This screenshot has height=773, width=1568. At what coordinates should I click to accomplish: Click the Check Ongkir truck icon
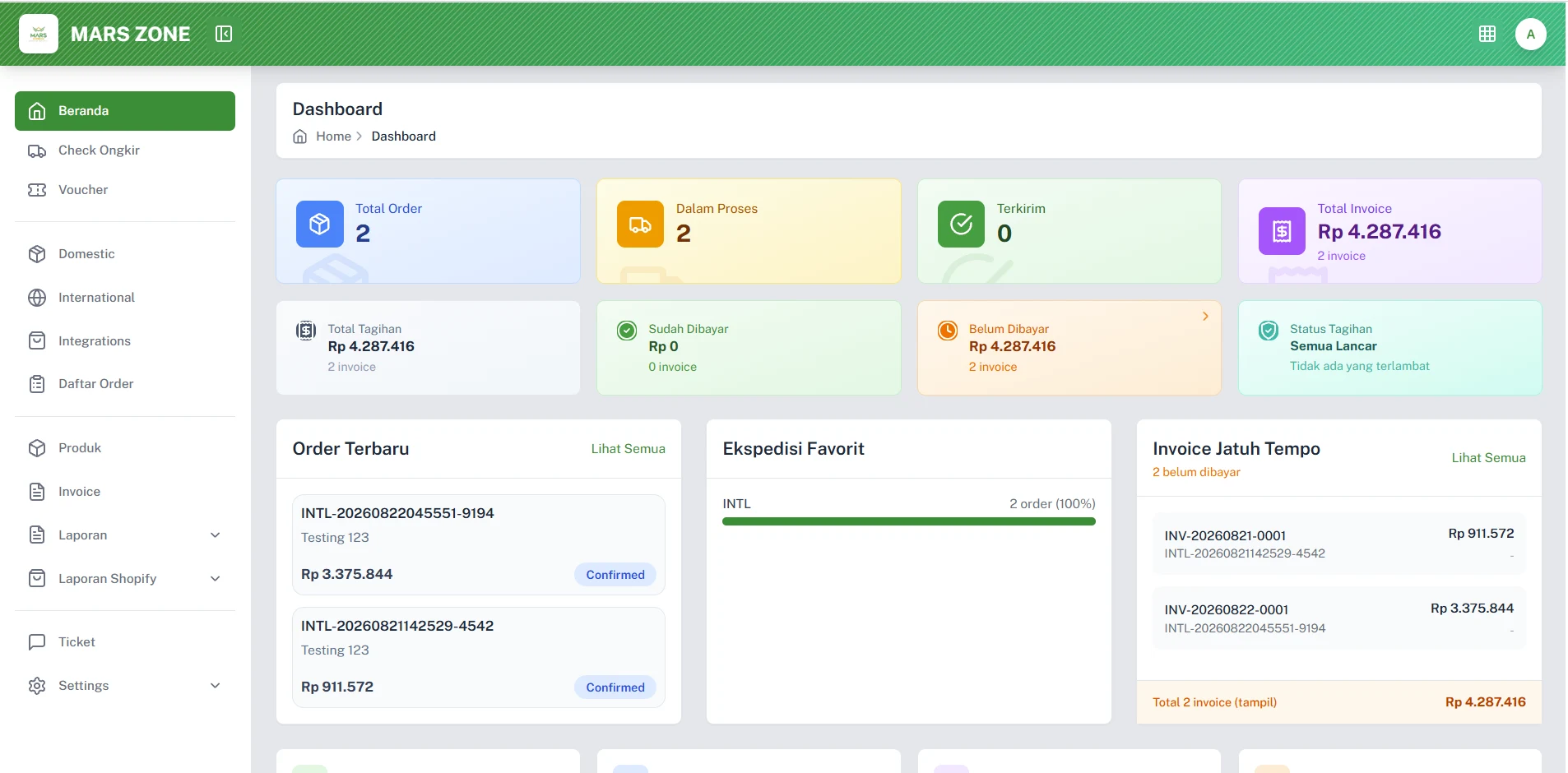coord(37,150)
